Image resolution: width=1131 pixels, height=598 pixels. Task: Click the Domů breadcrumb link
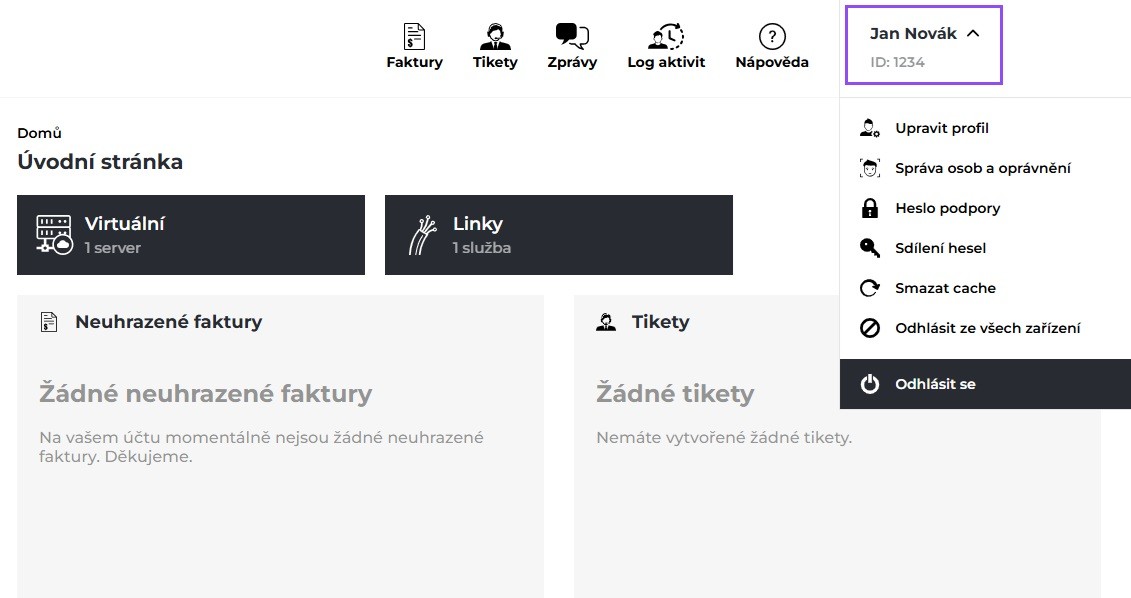[x=40, y=133]
